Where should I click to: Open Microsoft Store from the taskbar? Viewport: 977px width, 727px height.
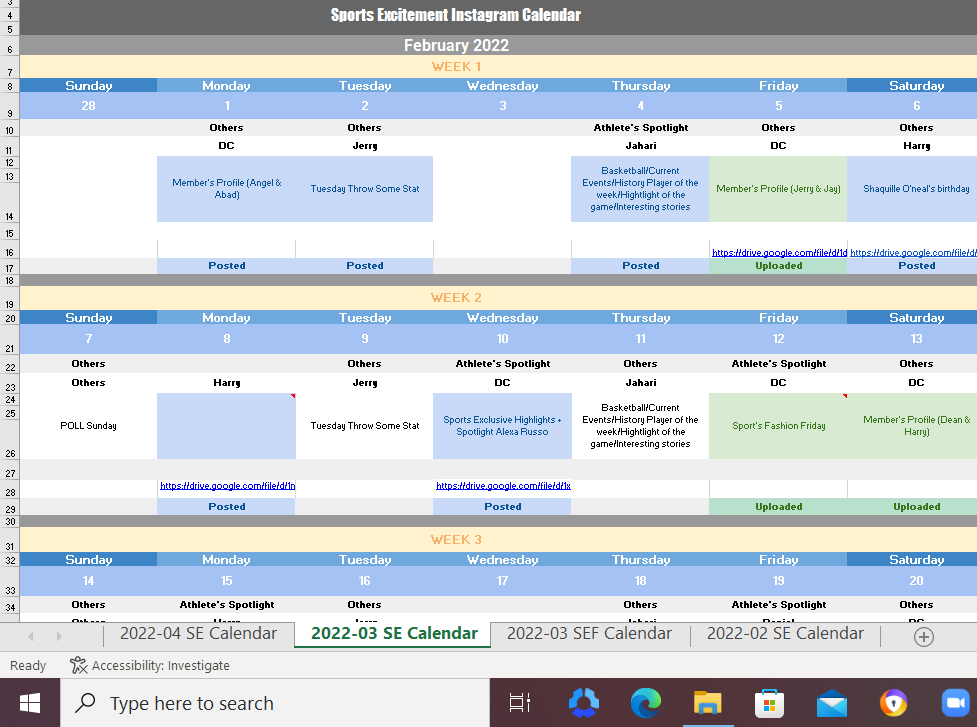pos(770,703)
